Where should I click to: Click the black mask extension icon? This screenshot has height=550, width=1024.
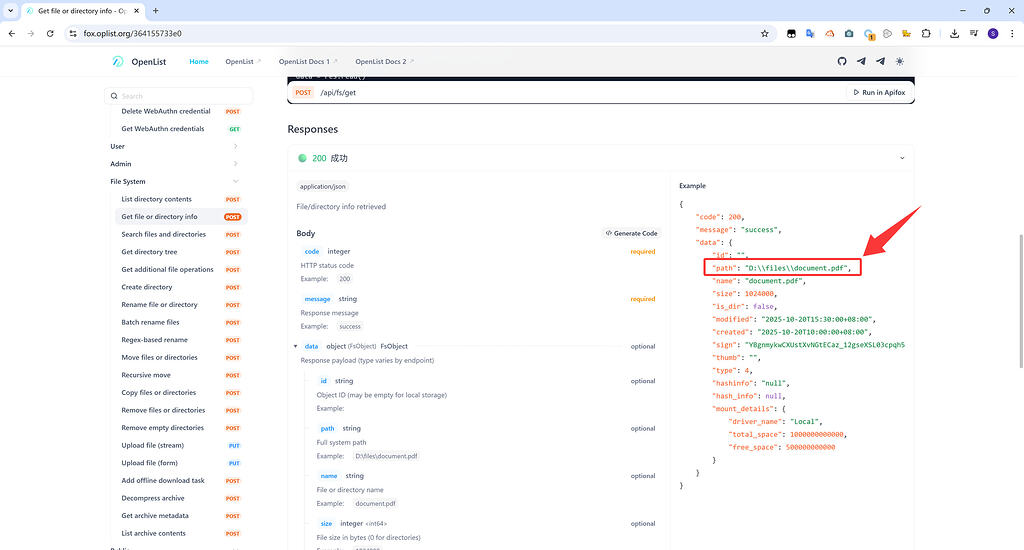click(x=792, y=33)
